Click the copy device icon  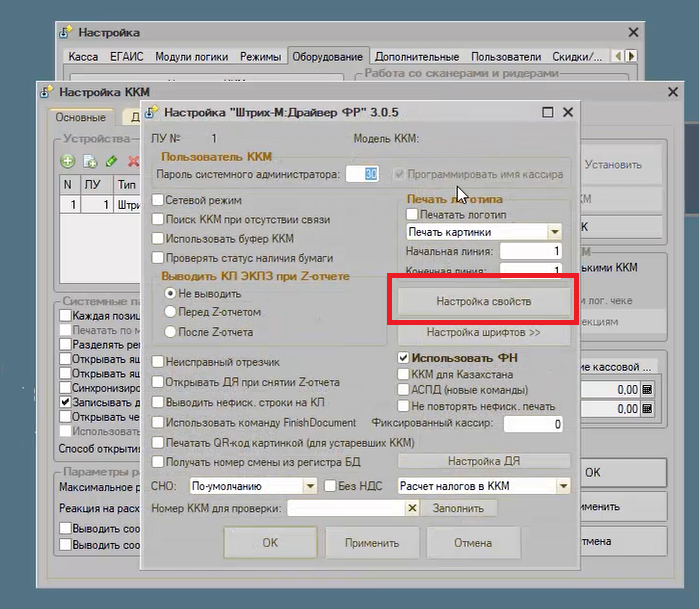[x=90, y=161]
